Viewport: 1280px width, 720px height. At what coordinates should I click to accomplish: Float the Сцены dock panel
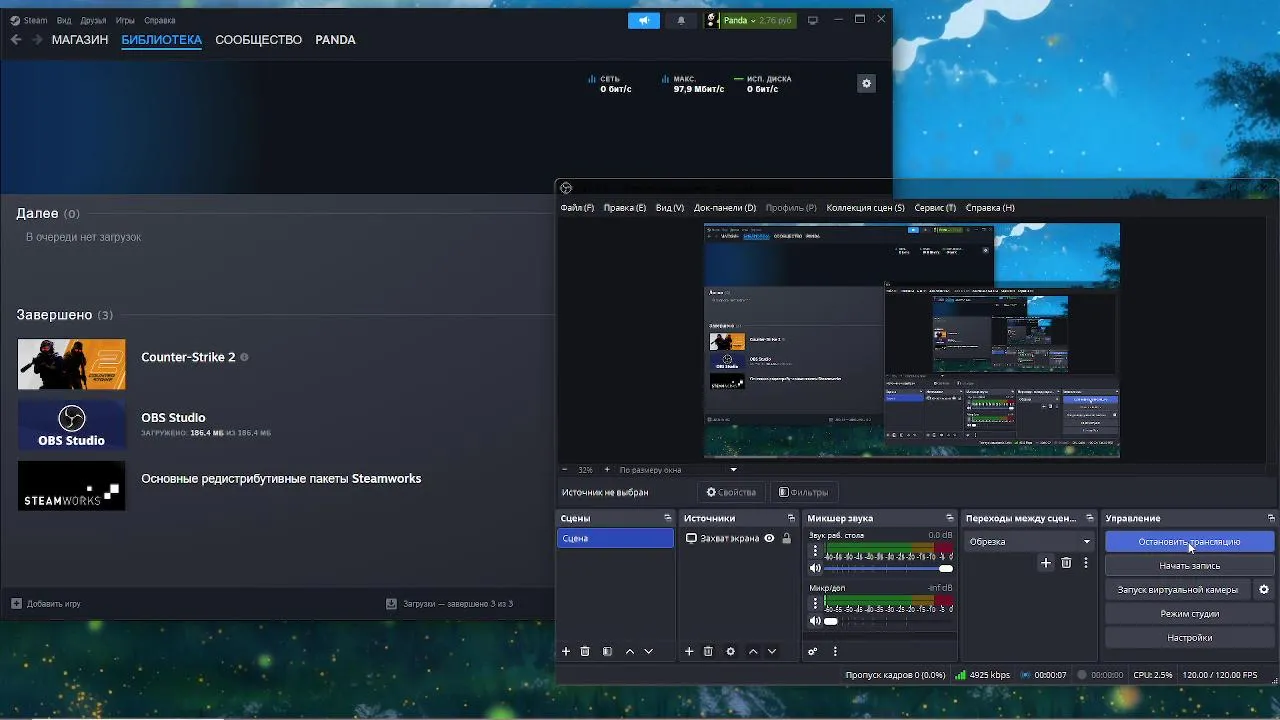tap(668, 518)
